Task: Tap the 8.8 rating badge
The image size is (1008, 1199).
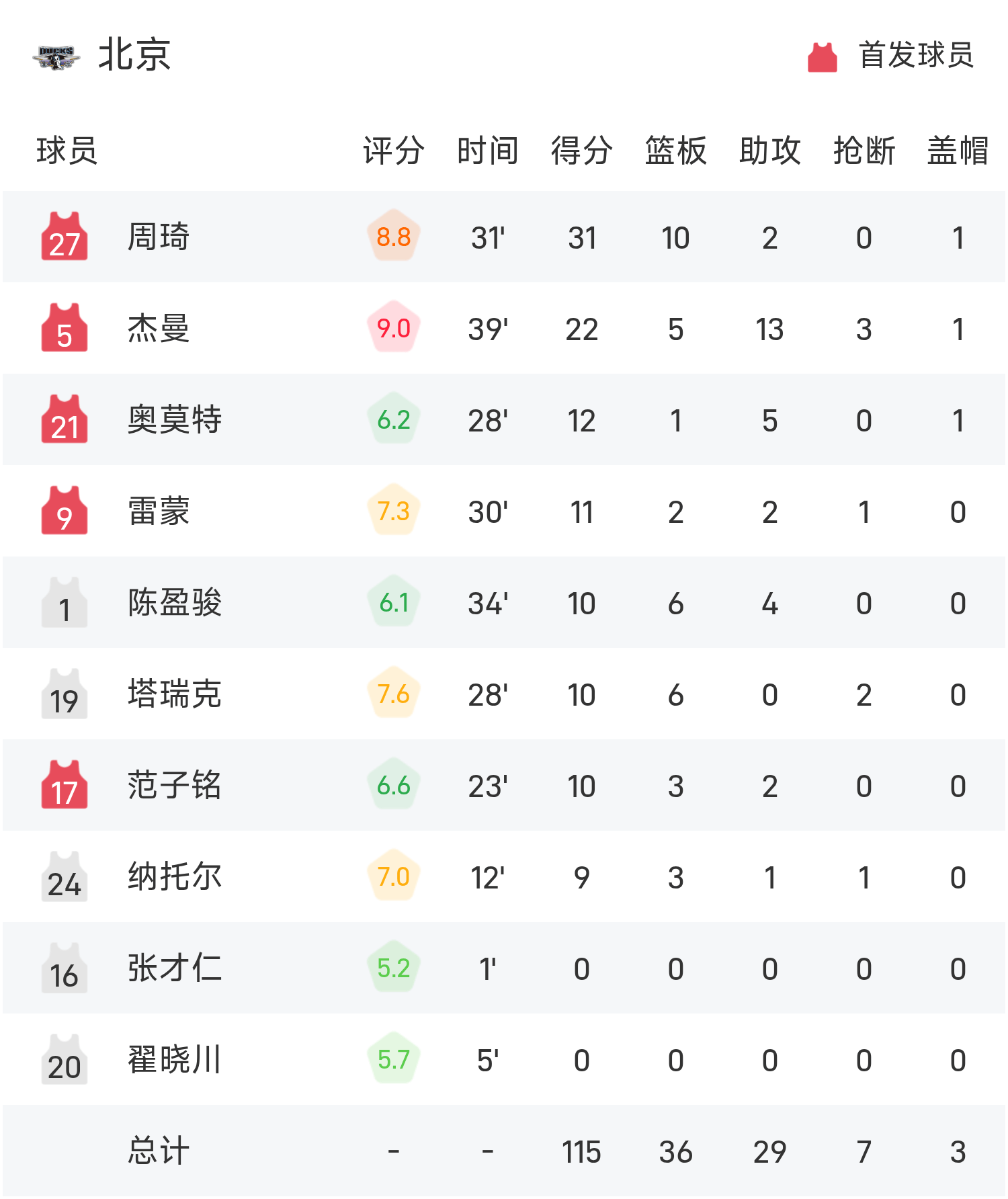Action: click(x=394, y=237)
